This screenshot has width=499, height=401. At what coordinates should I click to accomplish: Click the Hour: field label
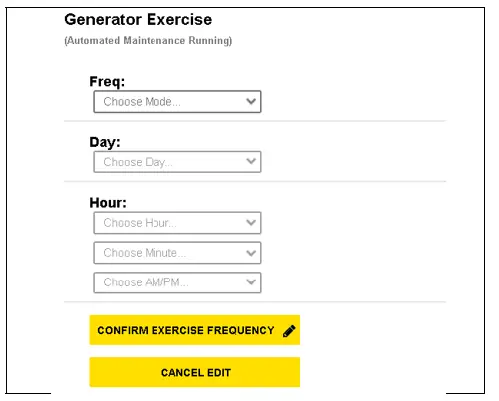108,203
